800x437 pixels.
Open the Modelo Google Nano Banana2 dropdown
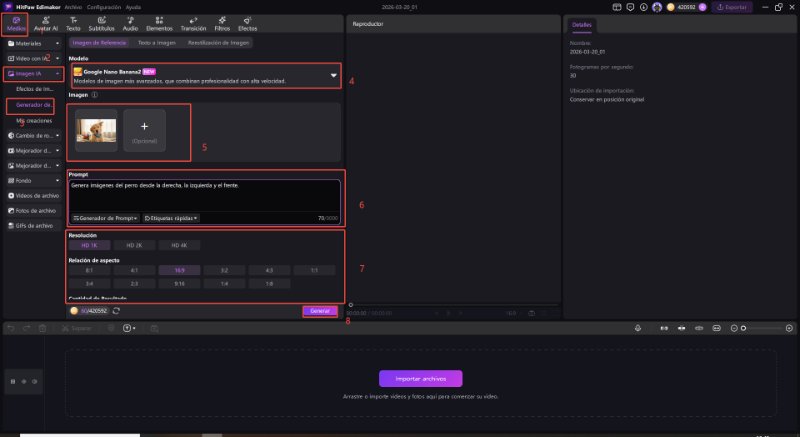coord(333,75)
